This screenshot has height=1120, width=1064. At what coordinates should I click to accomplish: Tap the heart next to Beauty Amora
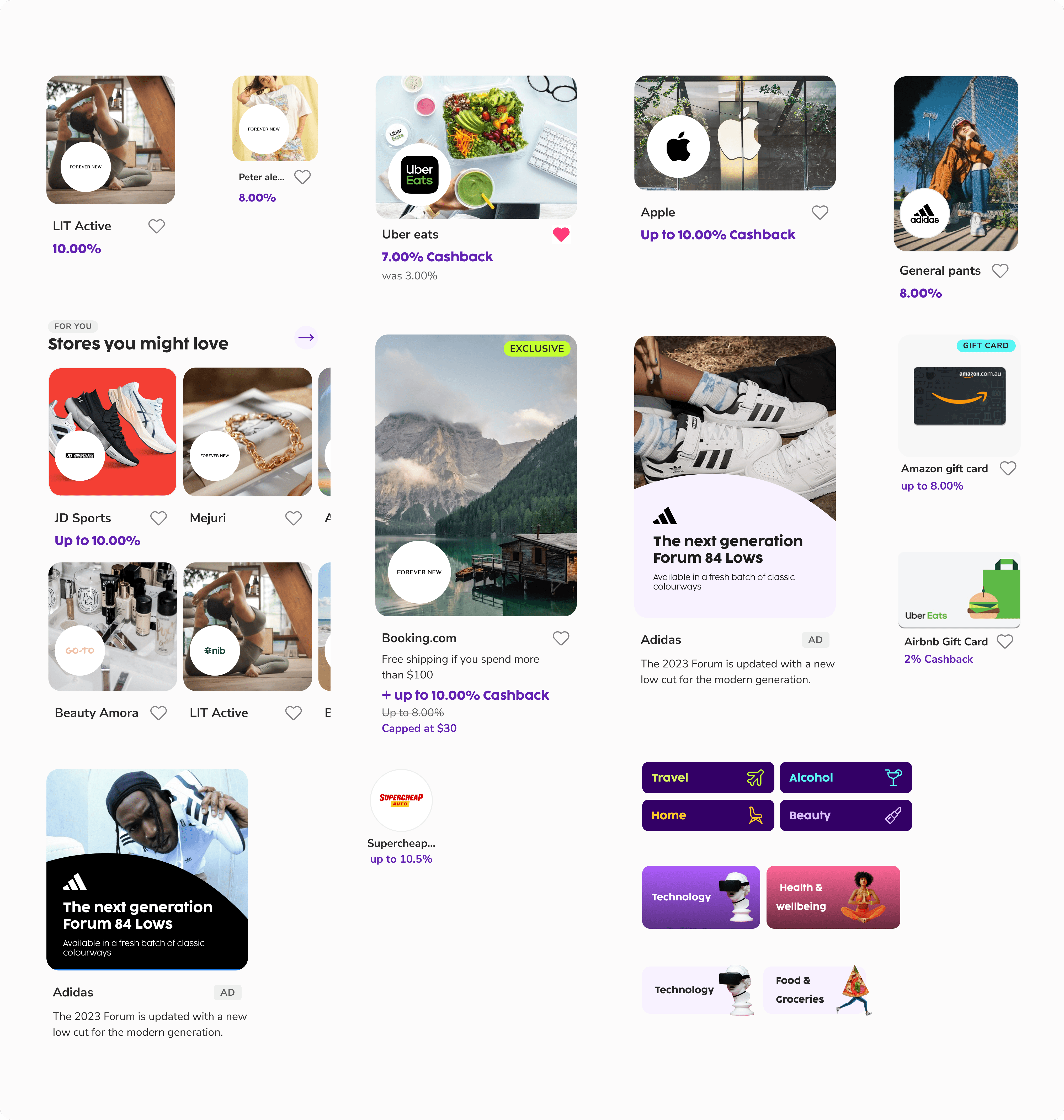coord(158,713)
